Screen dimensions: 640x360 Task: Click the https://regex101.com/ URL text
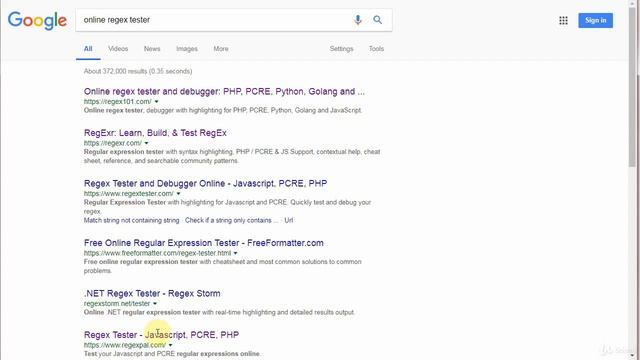tap(118, 102)
